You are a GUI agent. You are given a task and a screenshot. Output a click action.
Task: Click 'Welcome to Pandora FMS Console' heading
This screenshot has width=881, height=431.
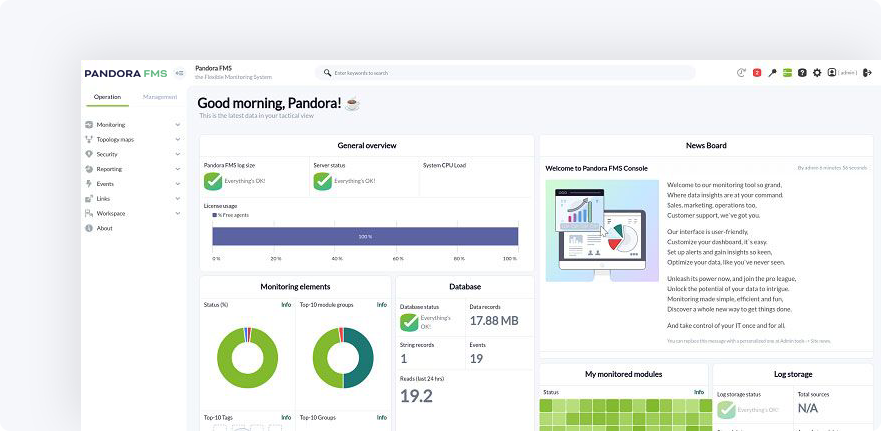(596, 168)
